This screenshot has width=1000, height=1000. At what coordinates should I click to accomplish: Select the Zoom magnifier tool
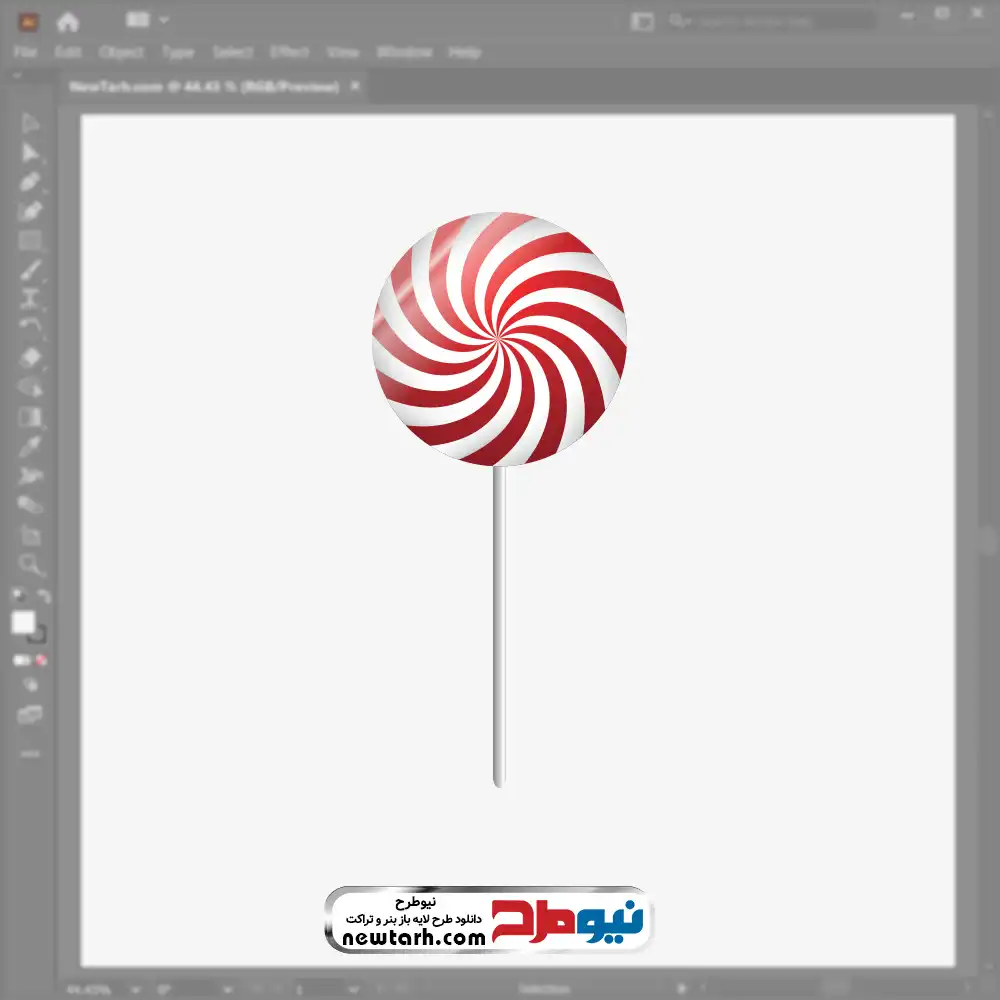coord(30,565)
